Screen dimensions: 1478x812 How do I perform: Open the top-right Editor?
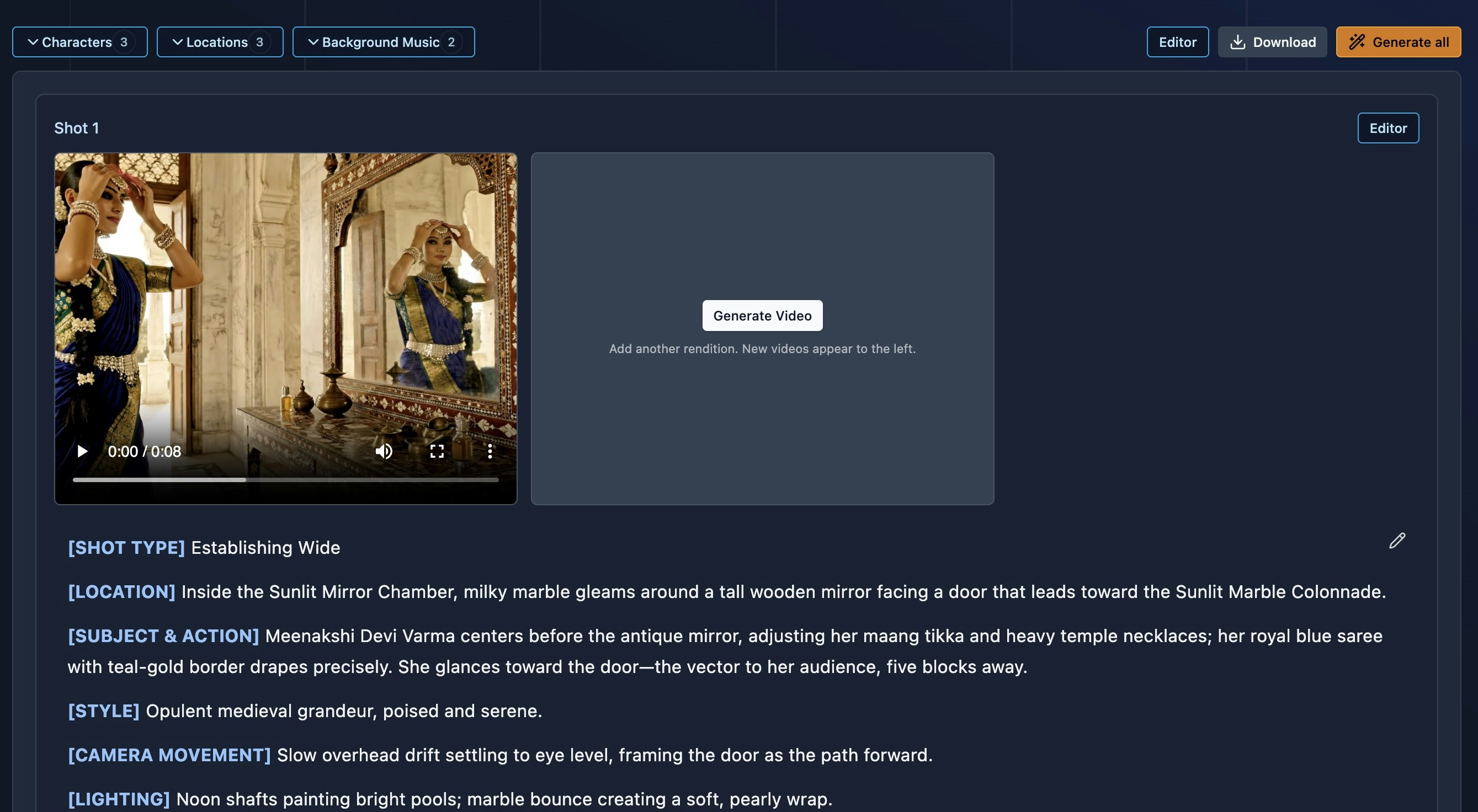click(1177, 41)
